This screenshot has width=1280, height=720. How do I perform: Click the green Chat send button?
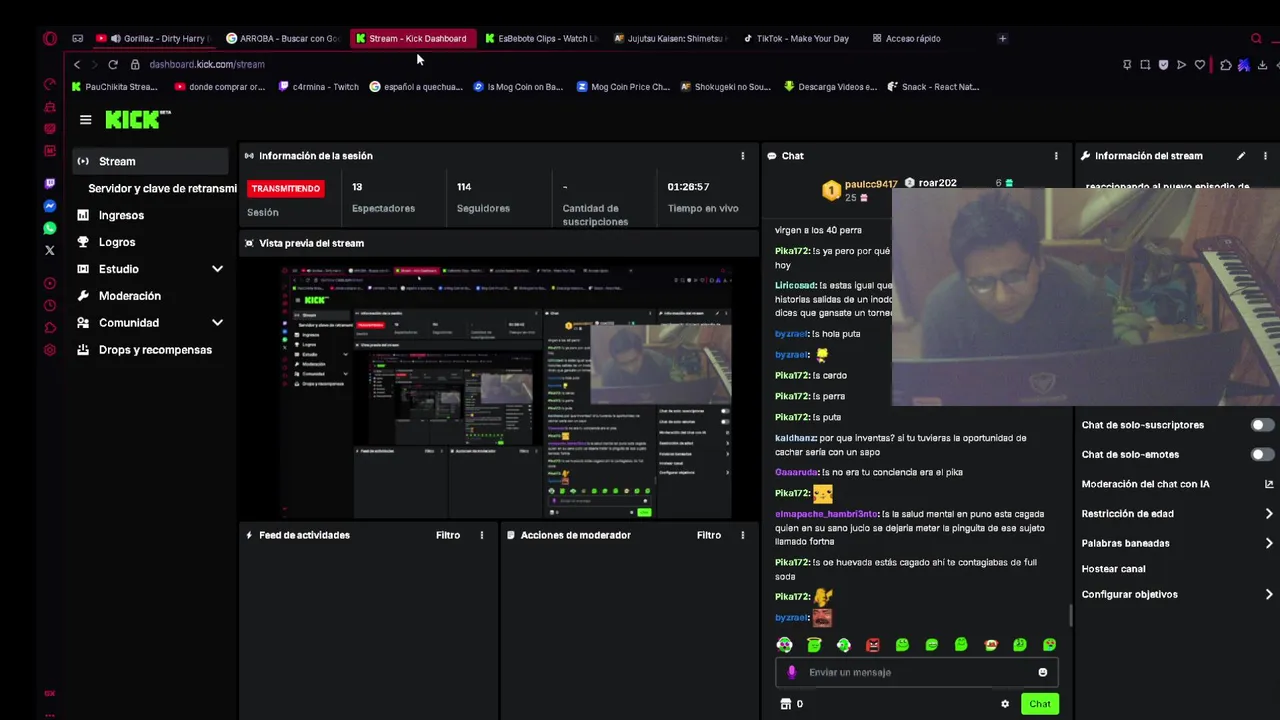tap(1040, 704)
